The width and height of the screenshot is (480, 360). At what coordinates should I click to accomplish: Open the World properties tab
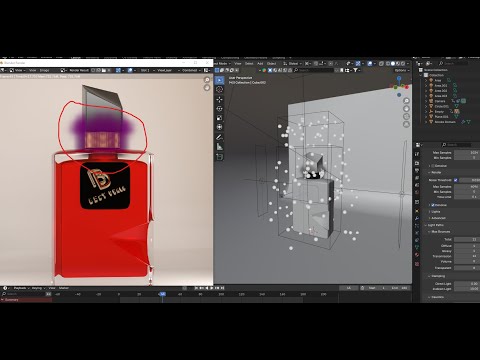[417, 192]
